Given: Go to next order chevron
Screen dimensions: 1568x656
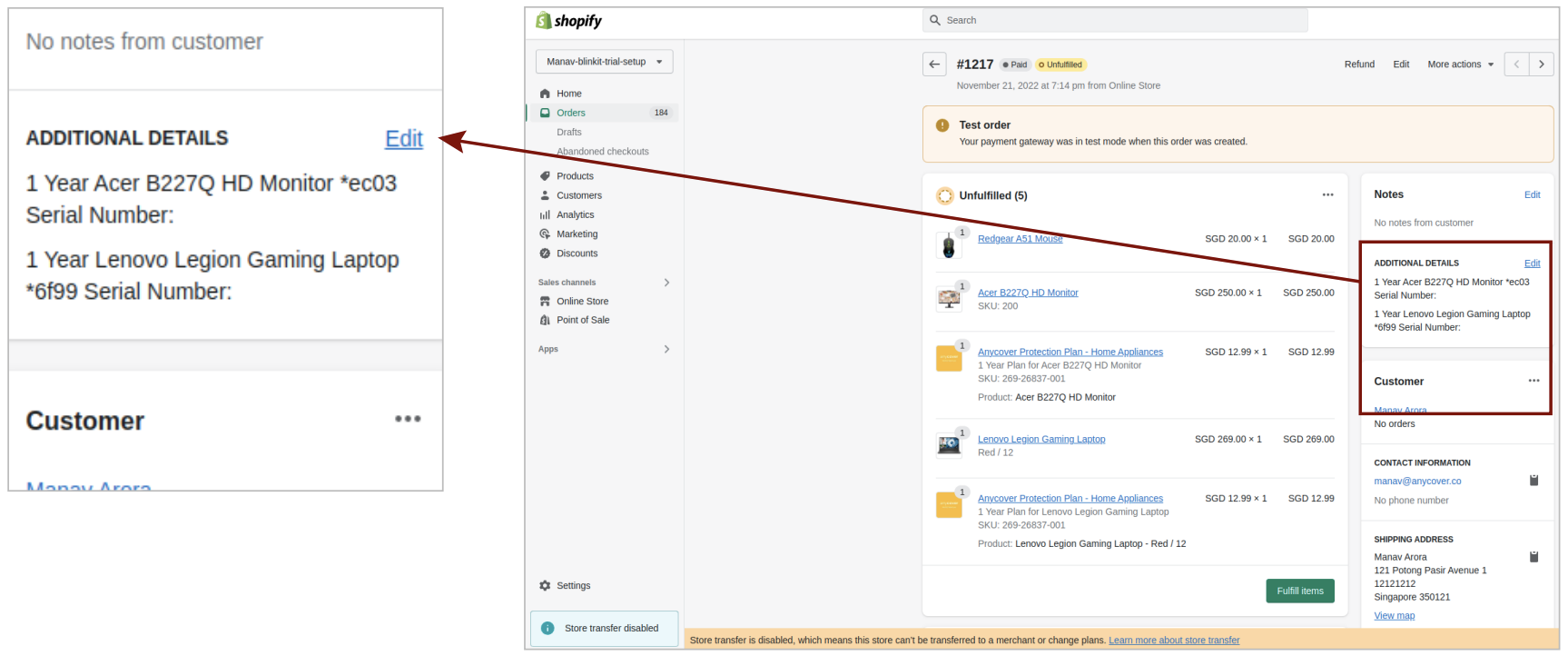Looking at the screenshot, I should click(x=1542, y=65).
